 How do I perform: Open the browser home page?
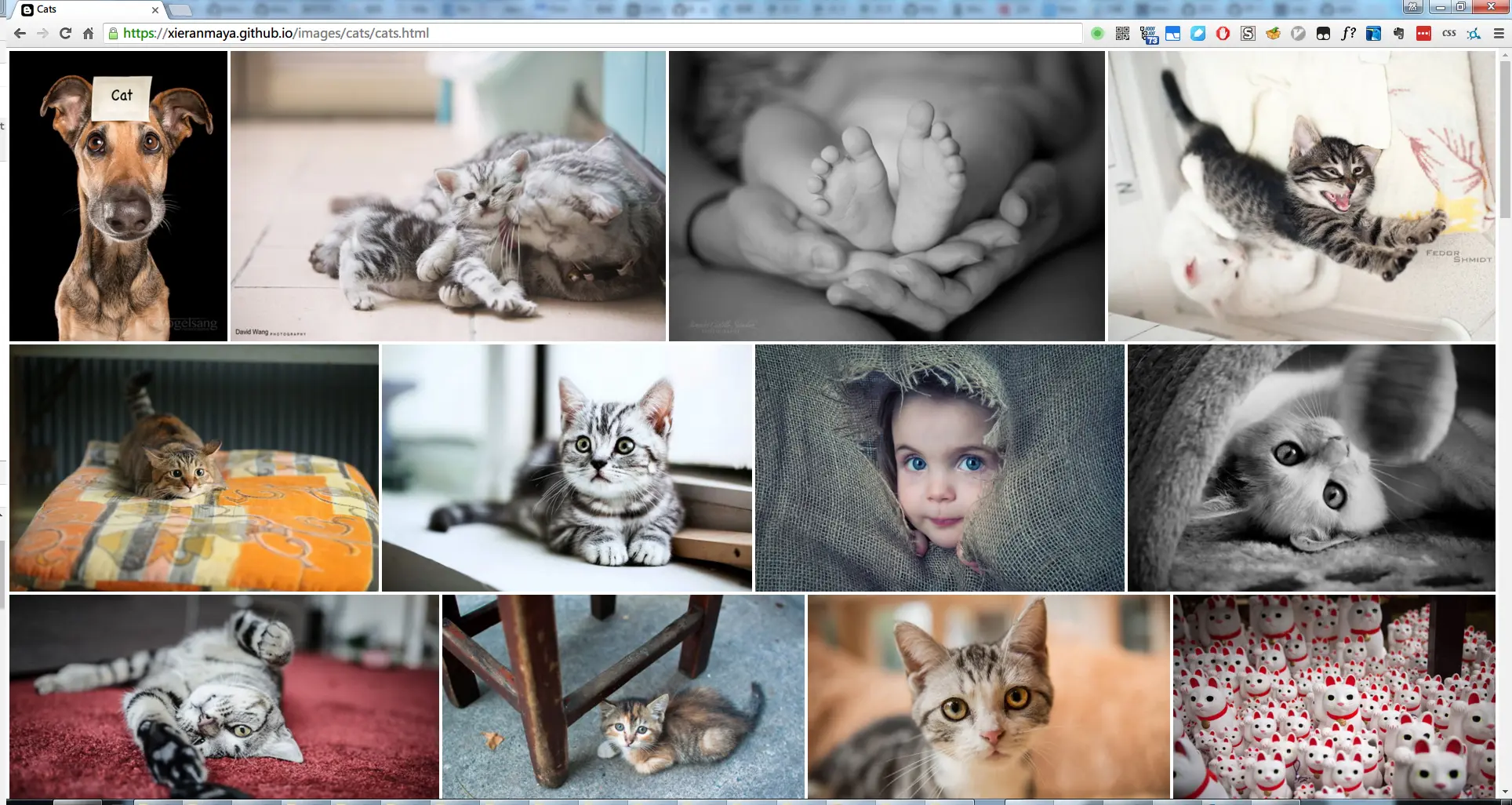[89, 34]
